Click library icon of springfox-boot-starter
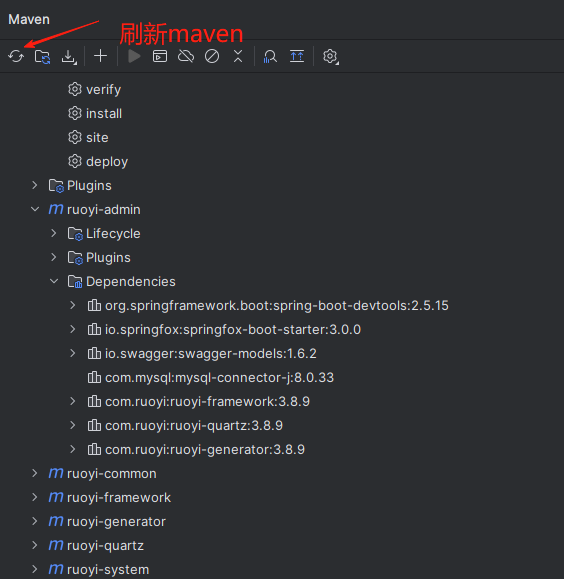Viewport: 564px width, 579px height. (94, 329)
